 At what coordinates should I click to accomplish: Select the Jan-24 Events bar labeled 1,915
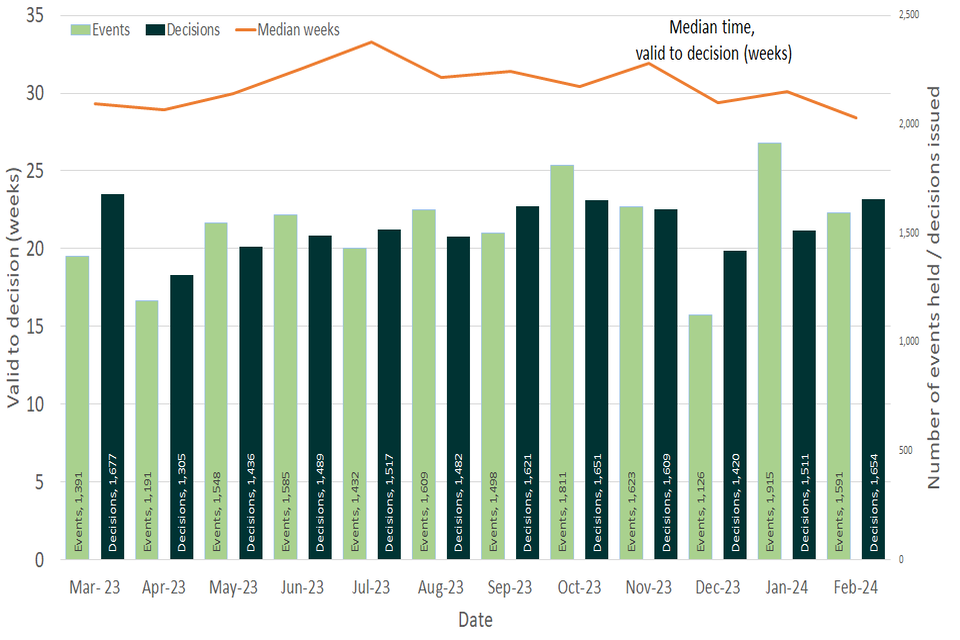coord(770,351)
